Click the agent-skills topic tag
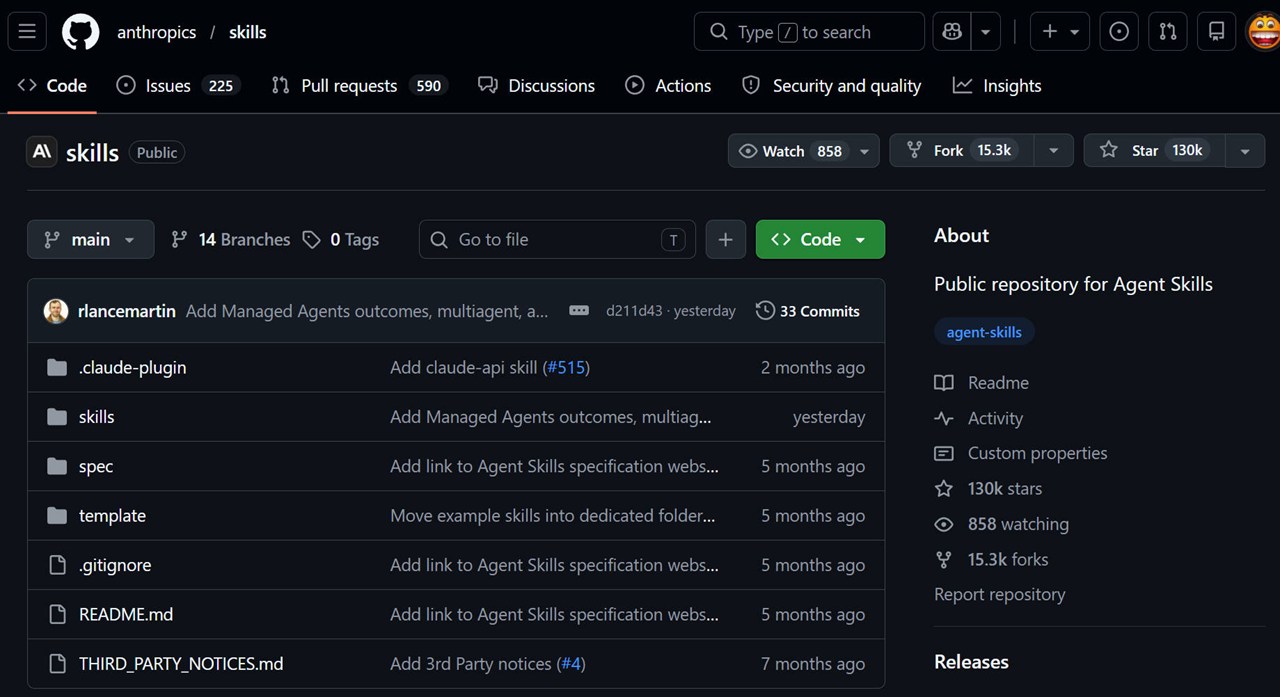 984,332
